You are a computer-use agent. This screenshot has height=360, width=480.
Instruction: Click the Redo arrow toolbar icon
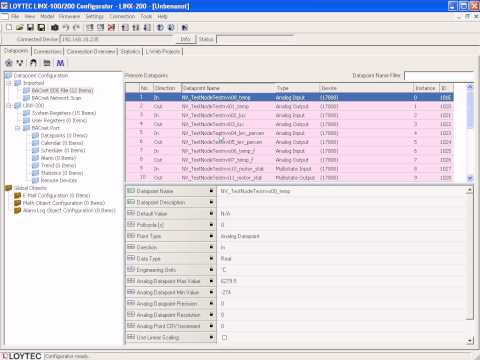pyautogui.click(x=76, y=28)
